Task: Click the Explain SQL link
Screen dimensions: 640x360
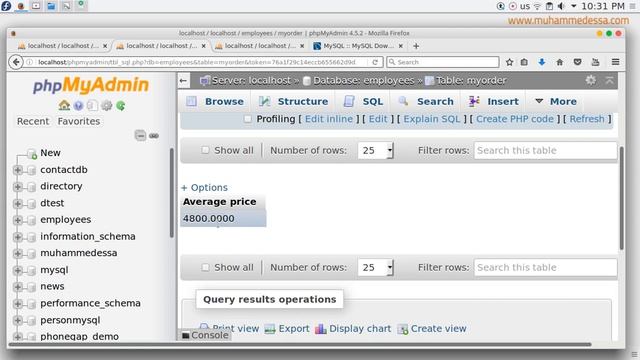Action: tap(431, 119)
